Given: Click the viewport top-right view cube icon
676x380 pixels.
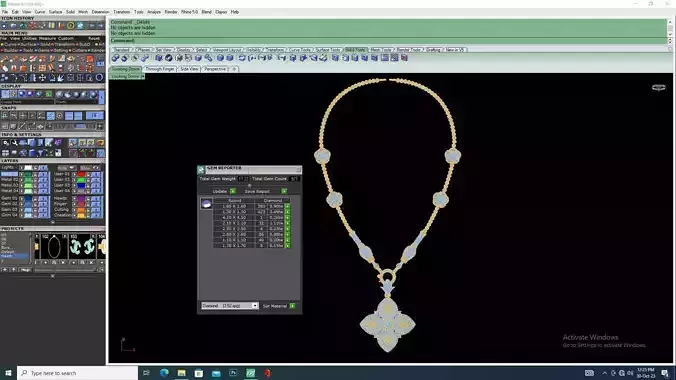Looking at the screenshot, I should [x=658, y=88].
